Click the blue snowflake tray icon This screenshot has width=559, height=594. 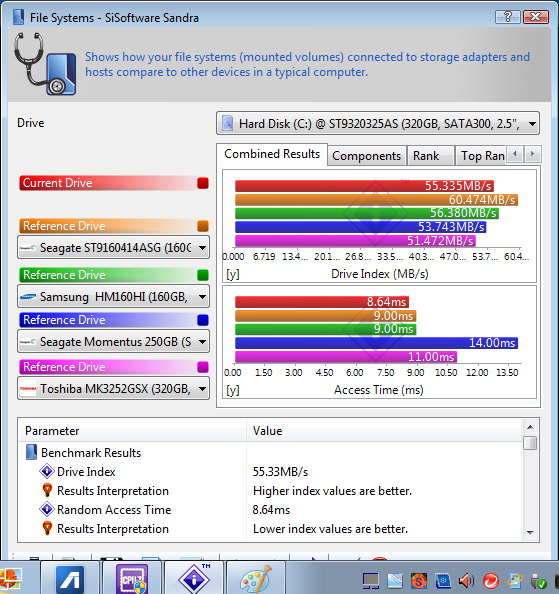point(443,580)
